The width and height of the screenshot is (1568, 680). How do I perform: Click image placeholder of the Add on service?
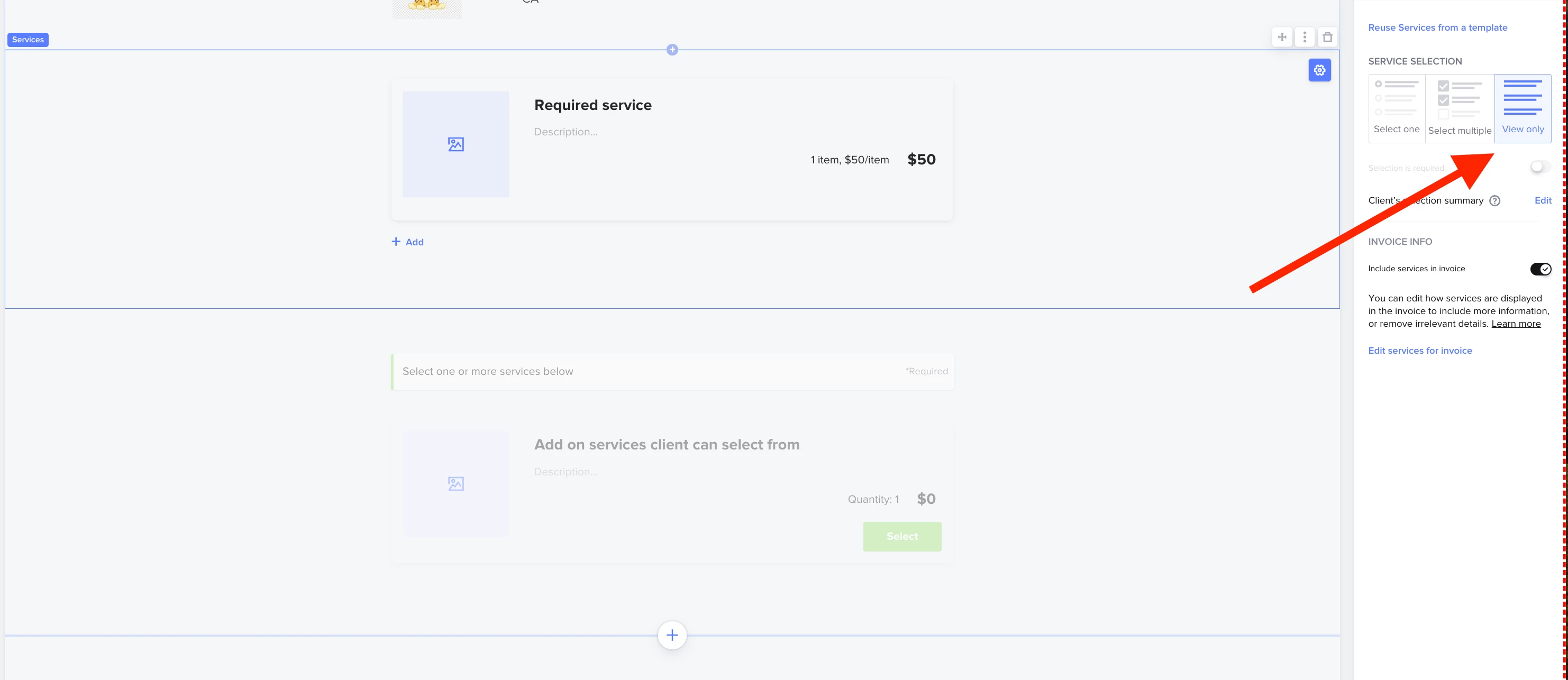point(455,484)
